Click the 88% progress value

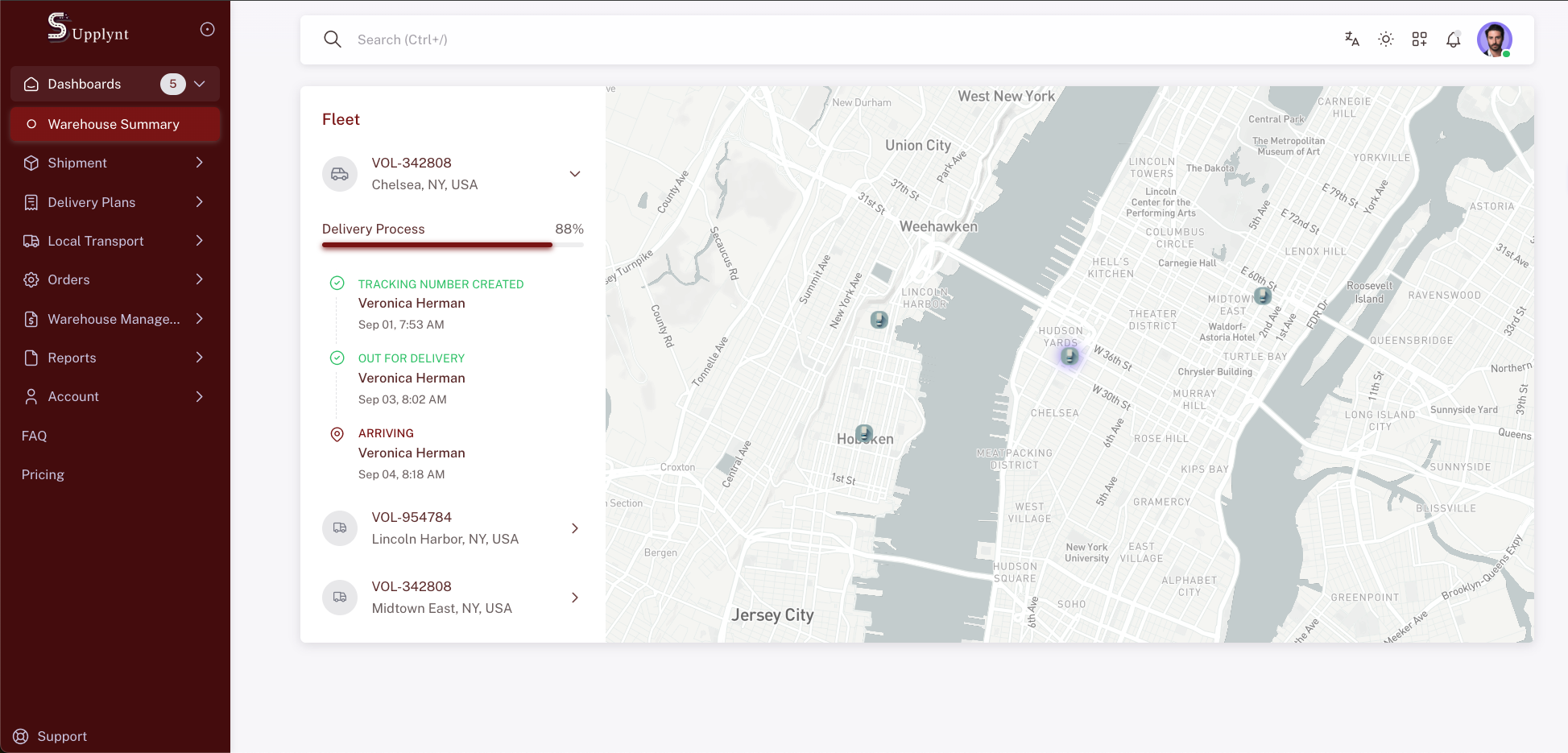[x=569, y=229]
